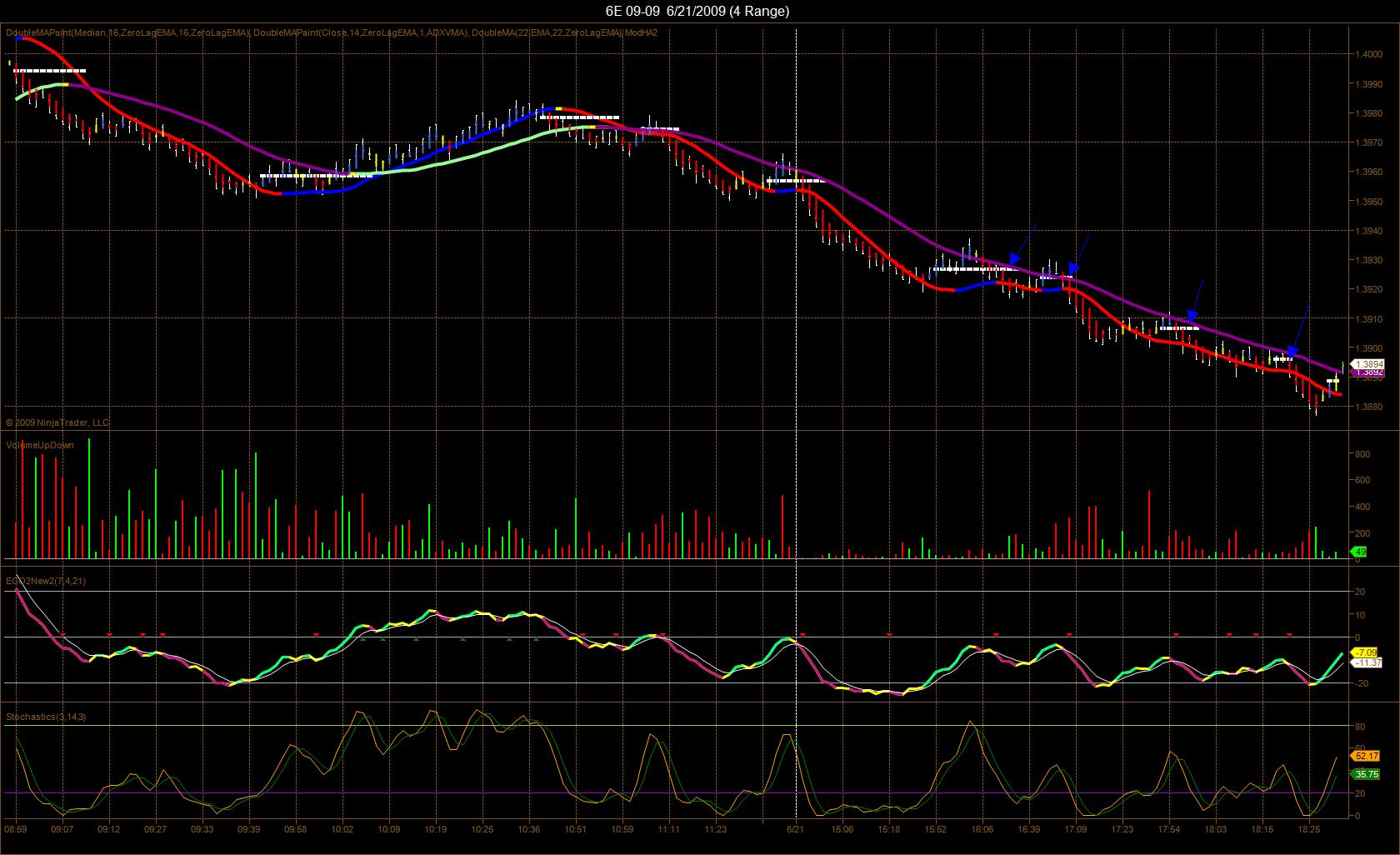Click the 1.3910 price axis label
1400x855 pixels.
(1368, 319)
